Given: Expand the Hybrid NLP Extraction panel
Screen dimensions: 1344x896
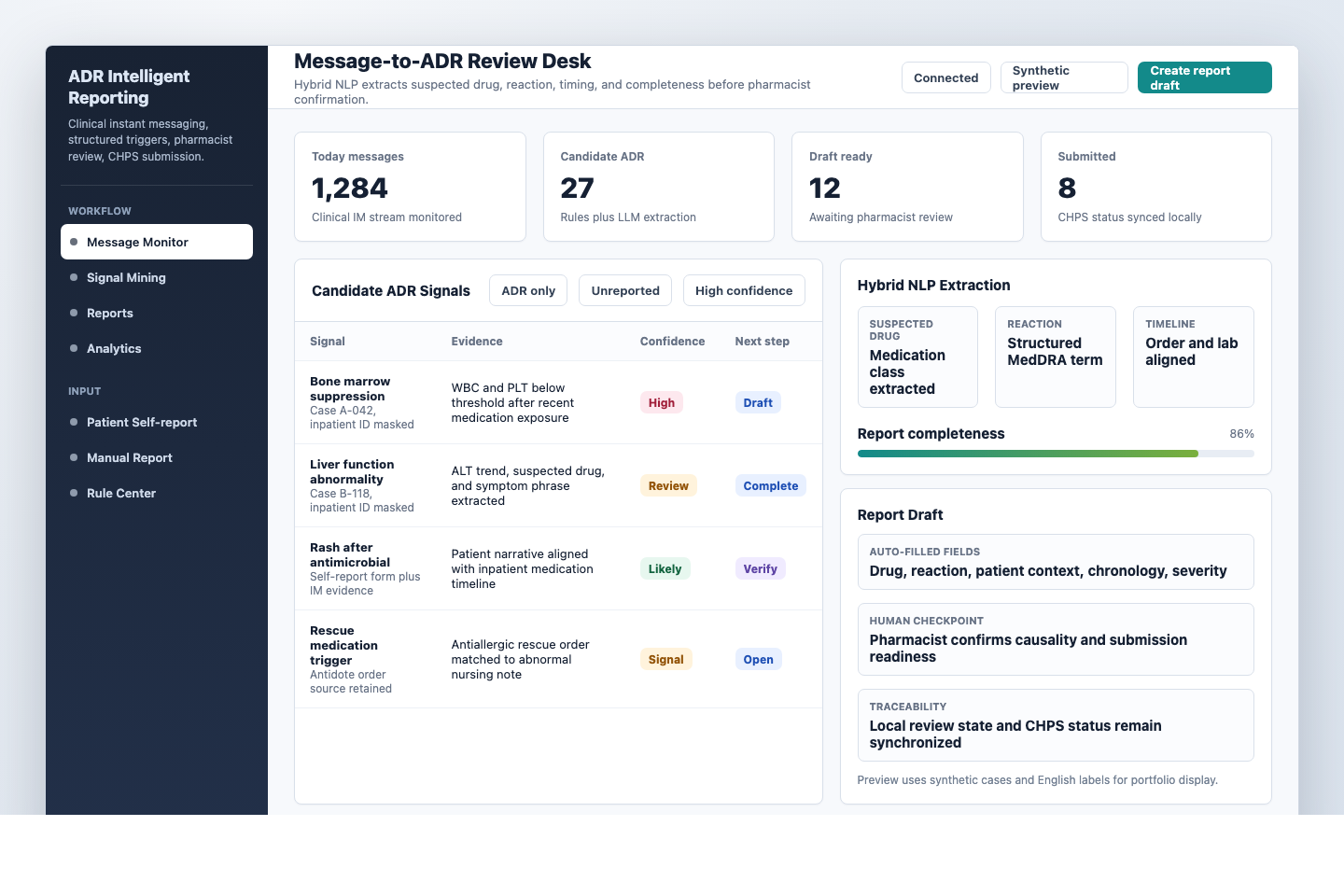Looking at the screenshot, I should tap(933, 286).
